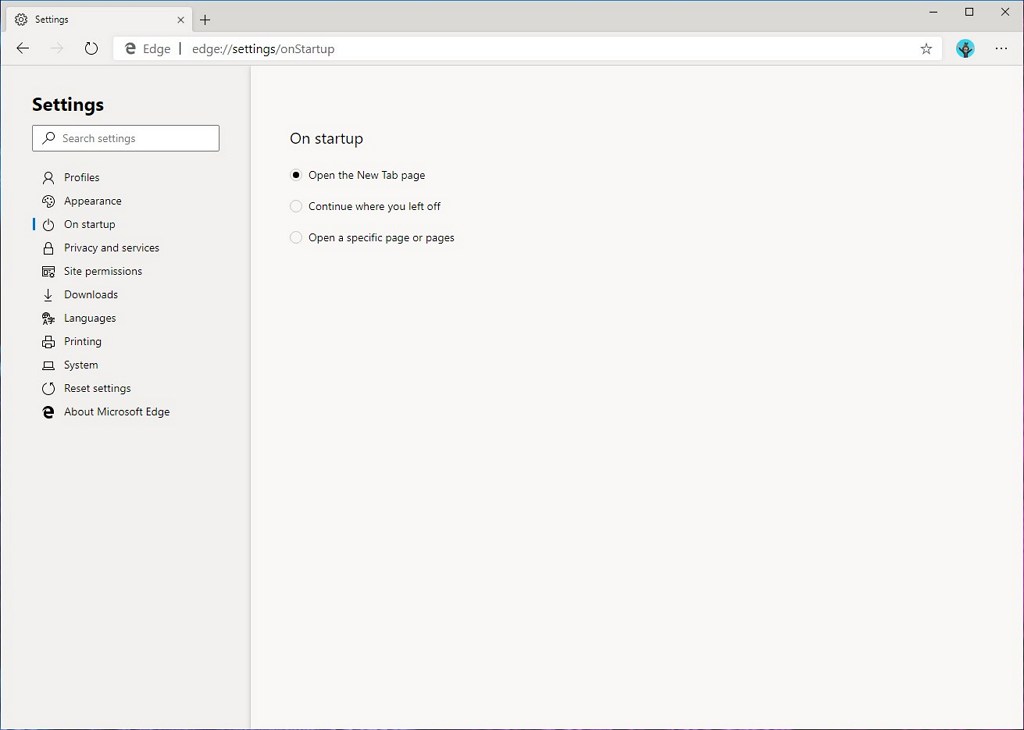1024x730 pixels.
Task: Close the Edge window
Action: click(1005, 12)
